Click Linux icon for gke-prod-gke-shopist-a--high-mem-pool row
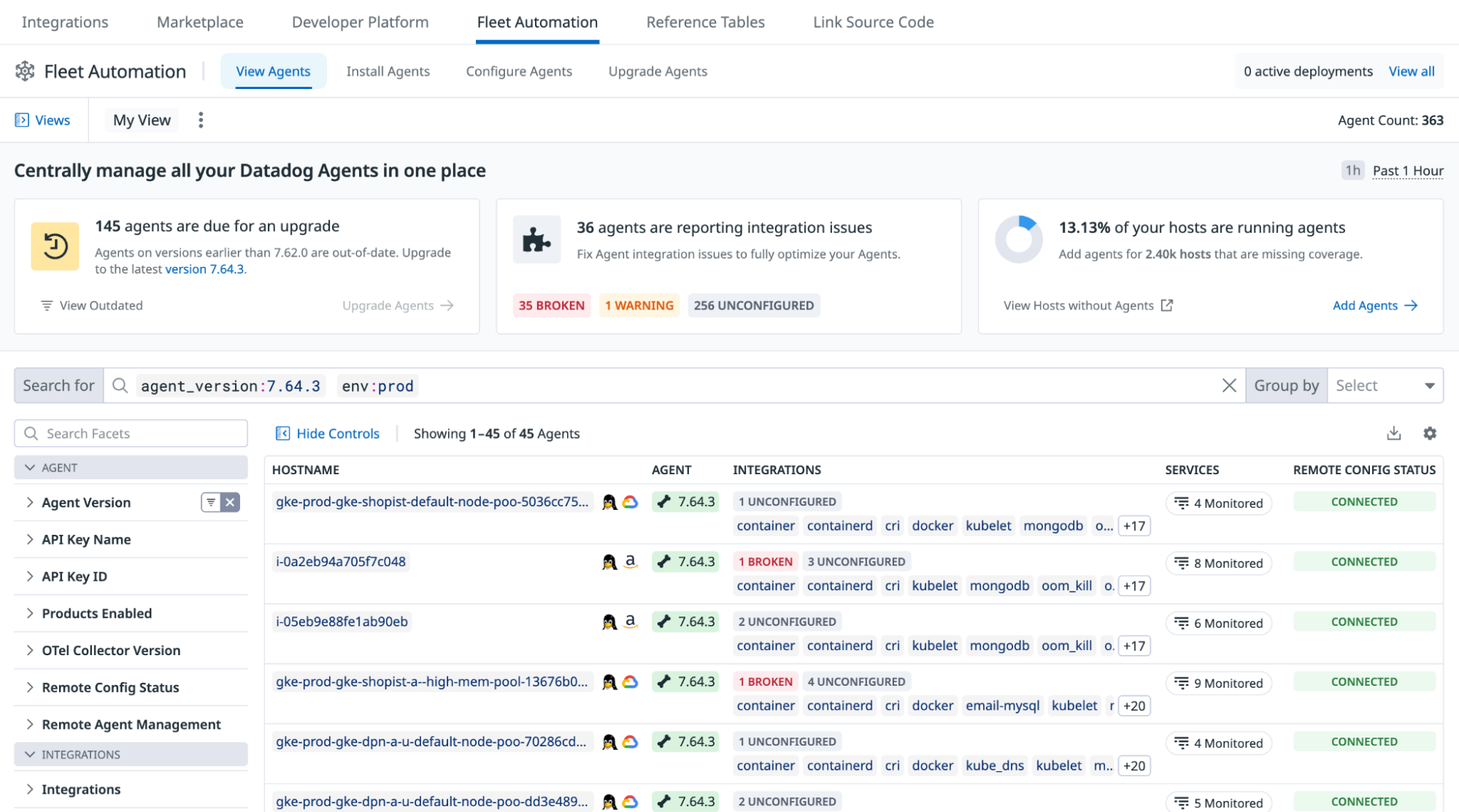Viewport: 1459px width, 812px height. (609, 682)
